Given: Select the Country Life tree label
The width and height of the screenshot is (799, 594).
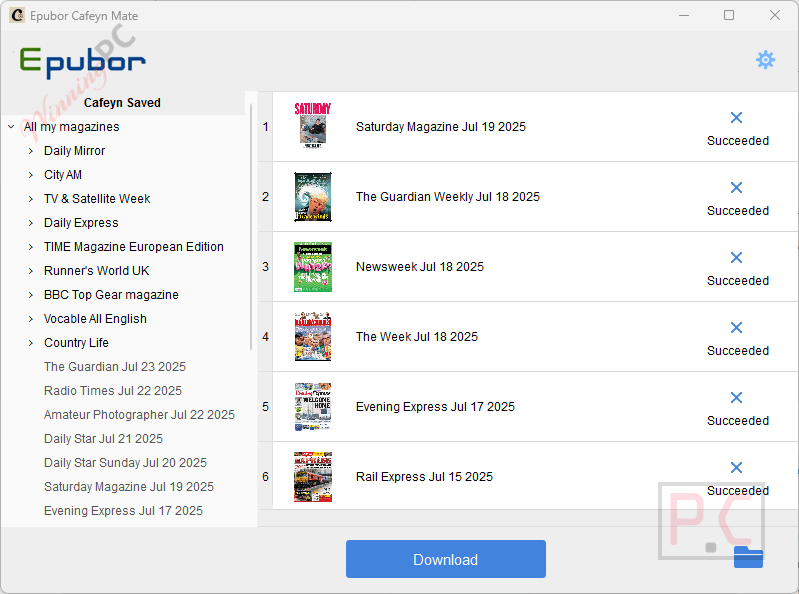Looking at the screenshot, I should click(76, 343).
